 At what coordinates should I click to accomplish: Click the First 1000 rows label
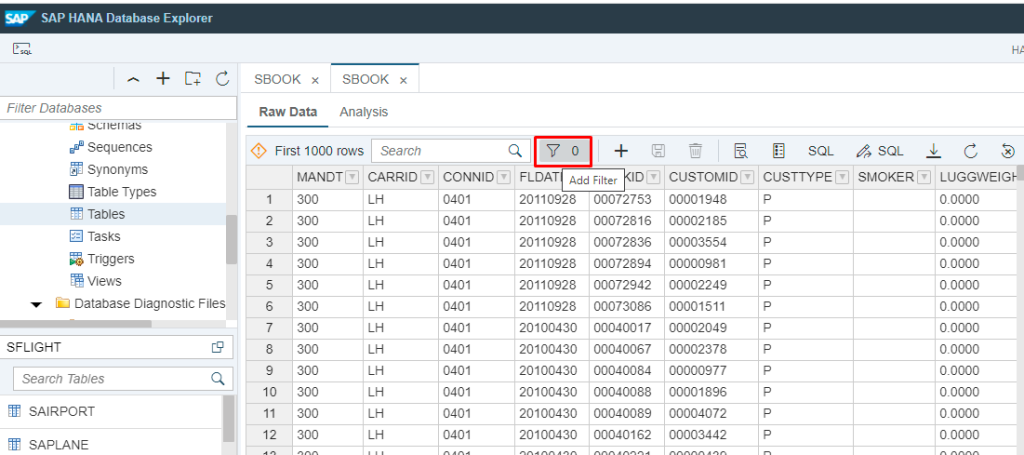pyautogui.click(x=319, y=151)
